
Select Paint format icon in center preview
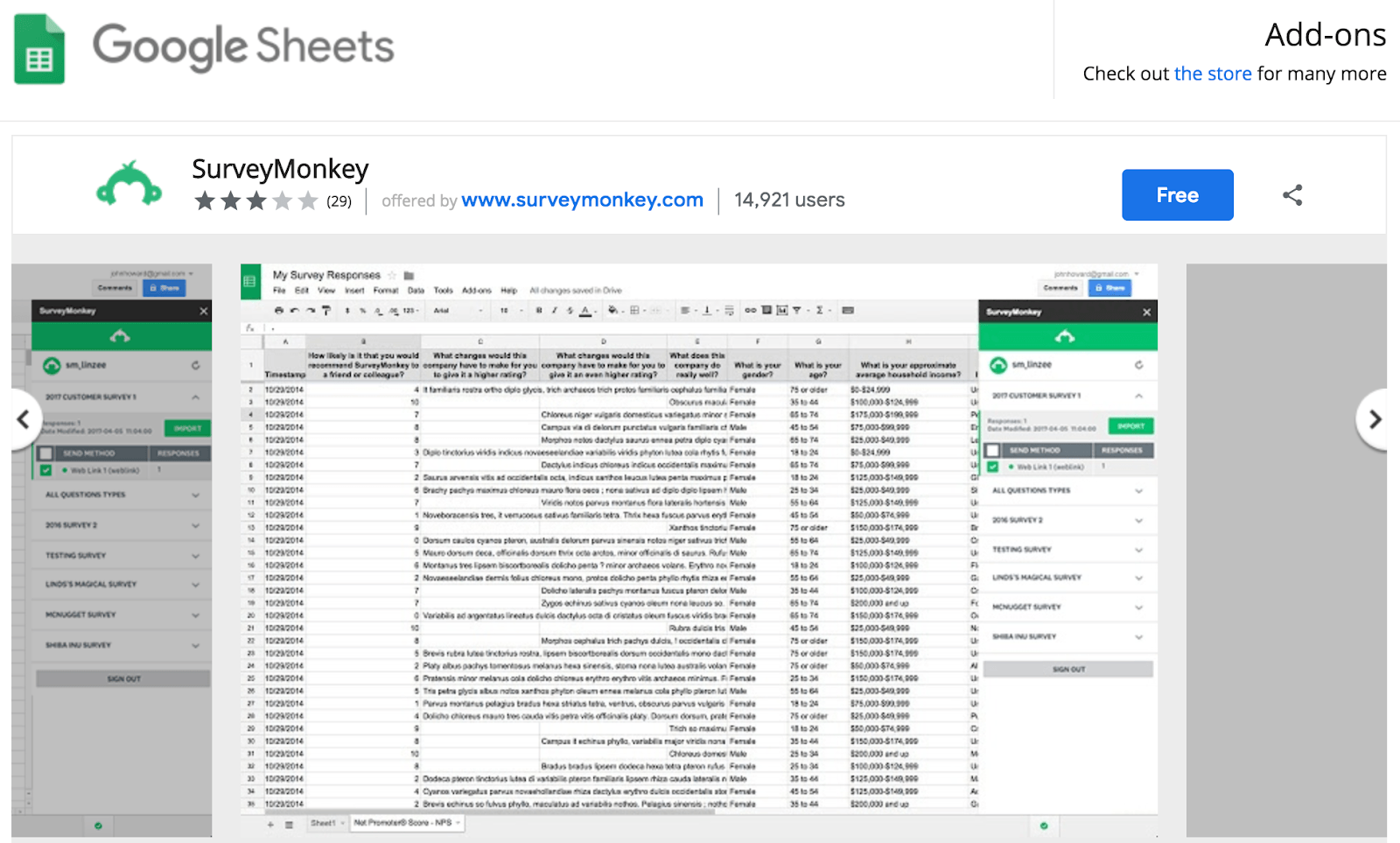pyautogui.click(x=326, y=310)
